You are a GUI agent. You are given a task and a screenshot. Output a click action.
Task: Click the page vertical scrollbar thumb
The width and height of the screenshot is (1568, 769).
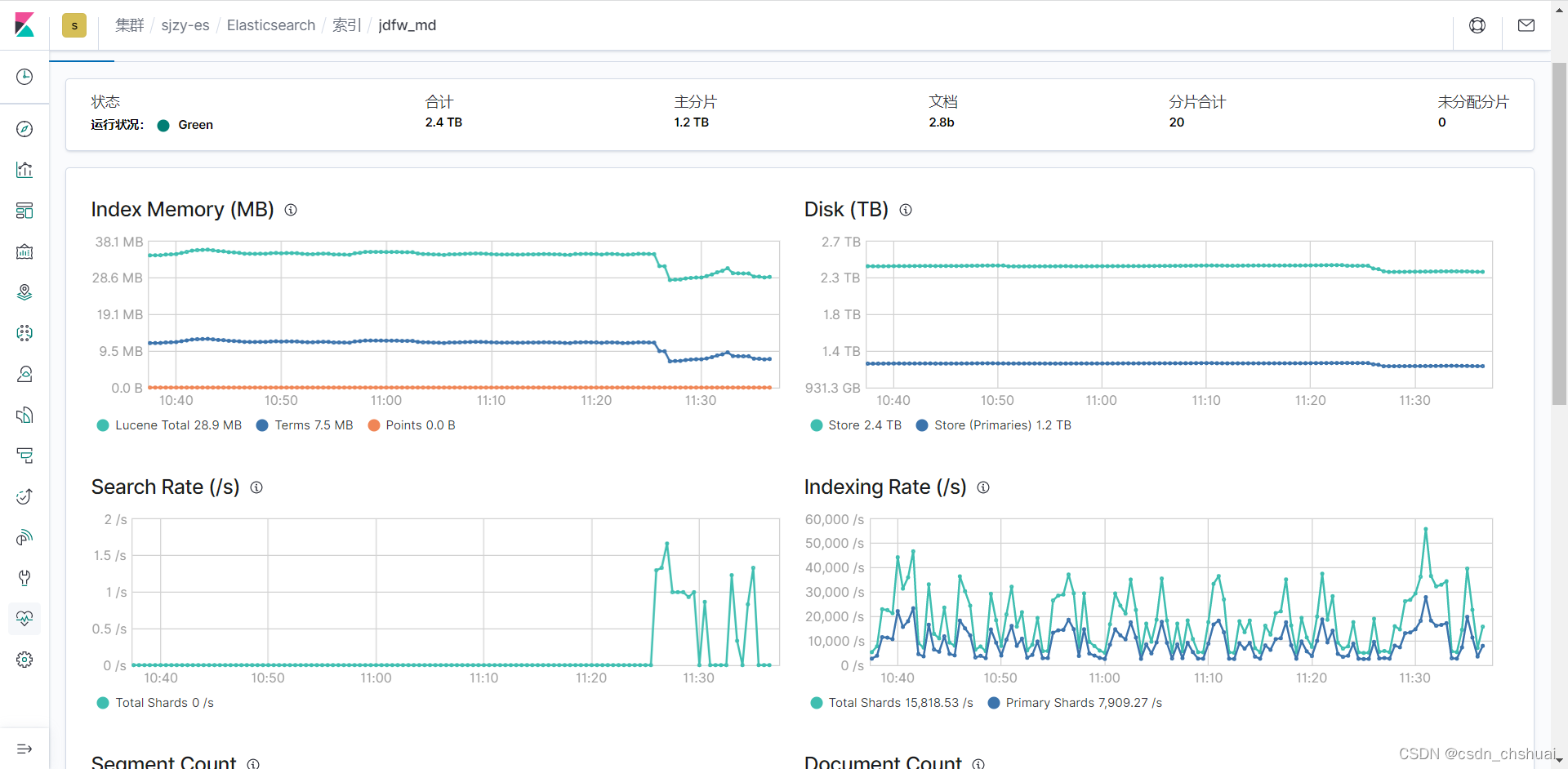1559,233
